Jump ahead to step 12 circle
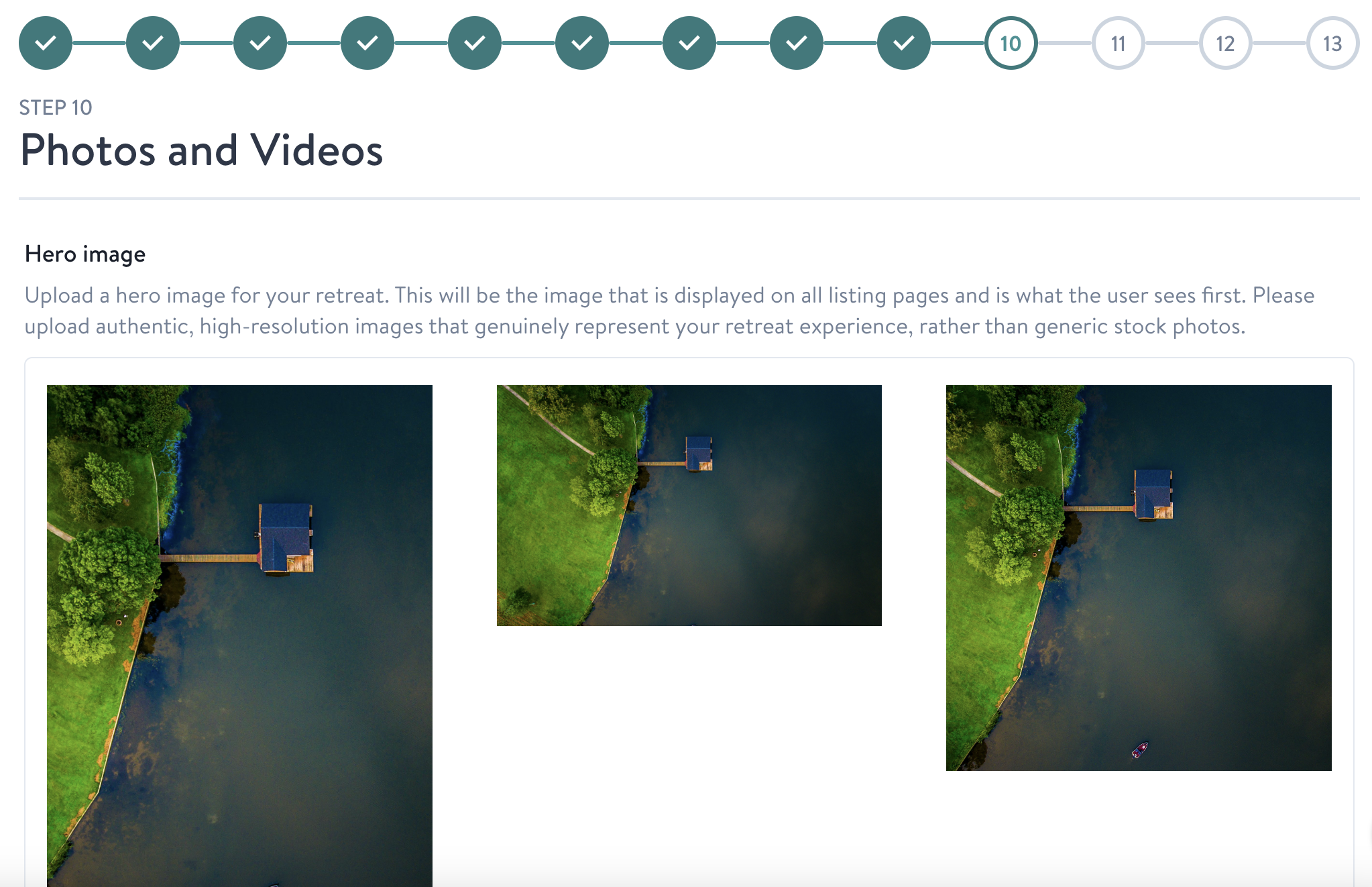Screen dimensions: 1372x887 [1226, 43]
